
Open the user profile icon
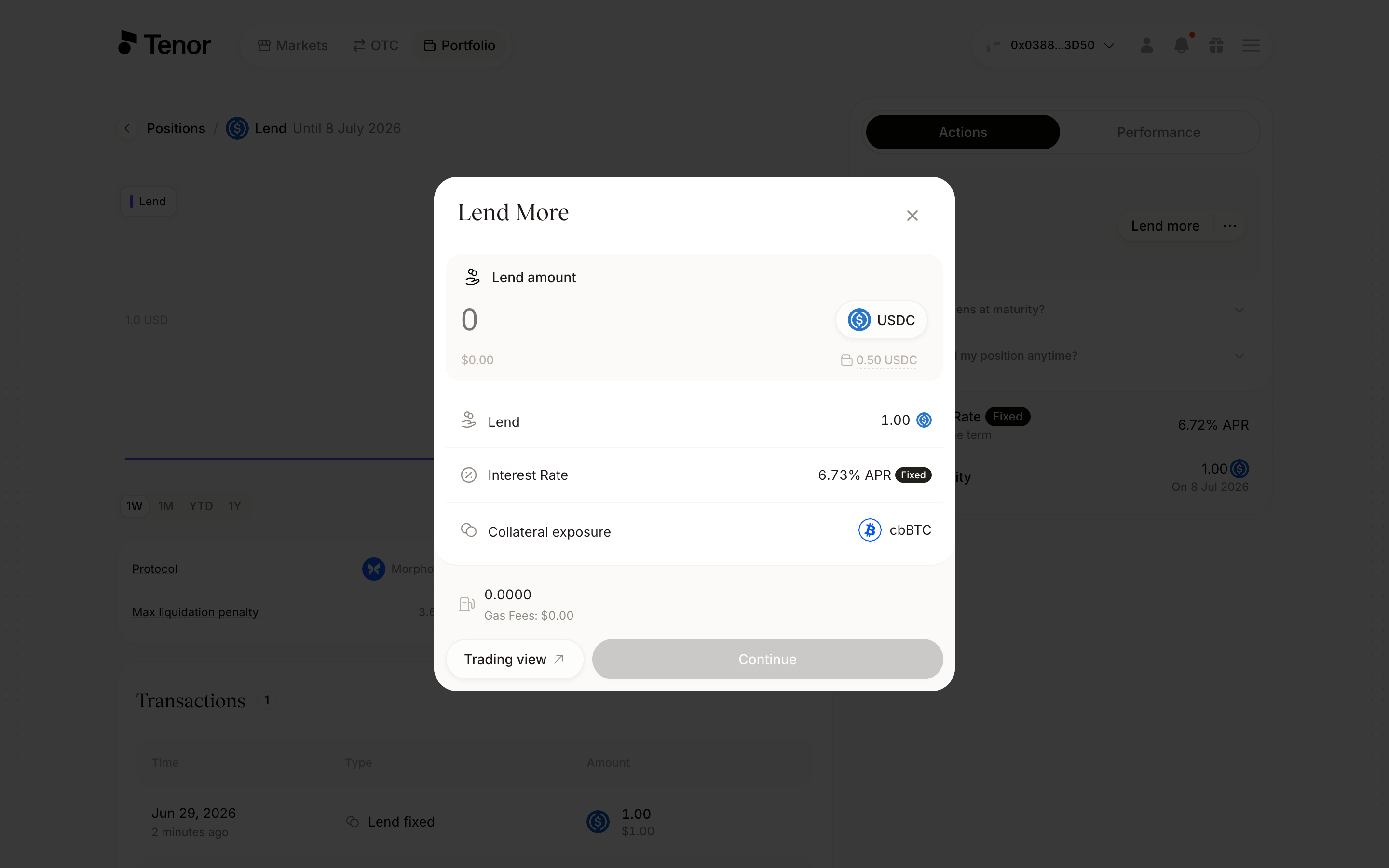(1146, 45)
